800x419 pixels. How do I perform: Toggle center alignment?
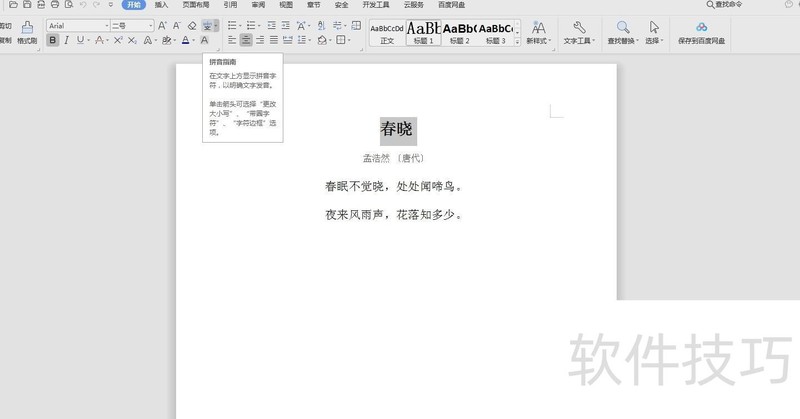(246, 40)
